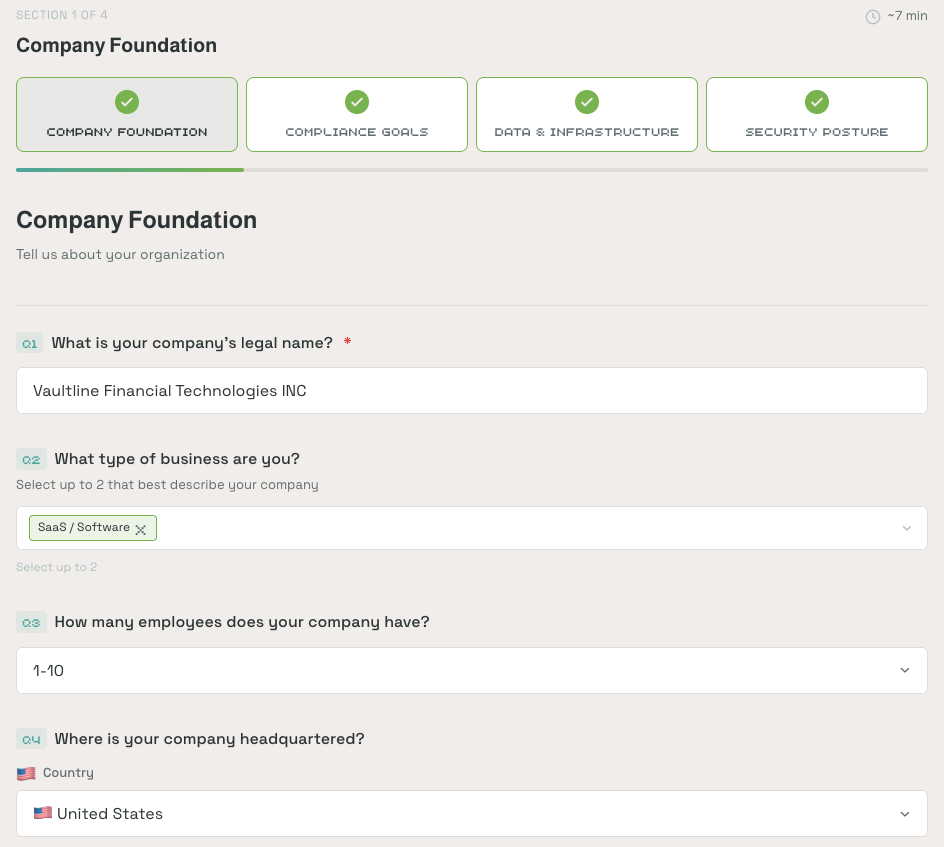Click the Q2 question badge

click(x=31, y=459)
